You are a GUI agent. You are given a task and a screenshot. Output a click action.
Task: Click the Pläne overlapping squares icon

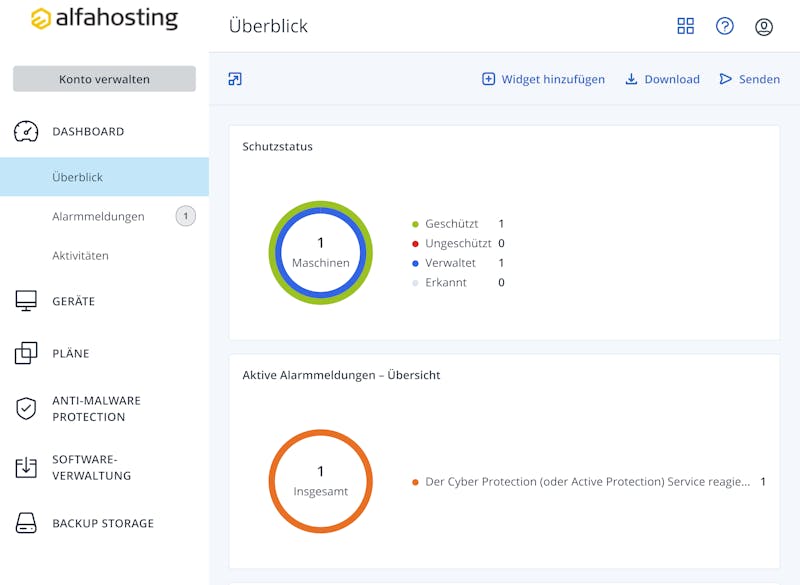26,353
